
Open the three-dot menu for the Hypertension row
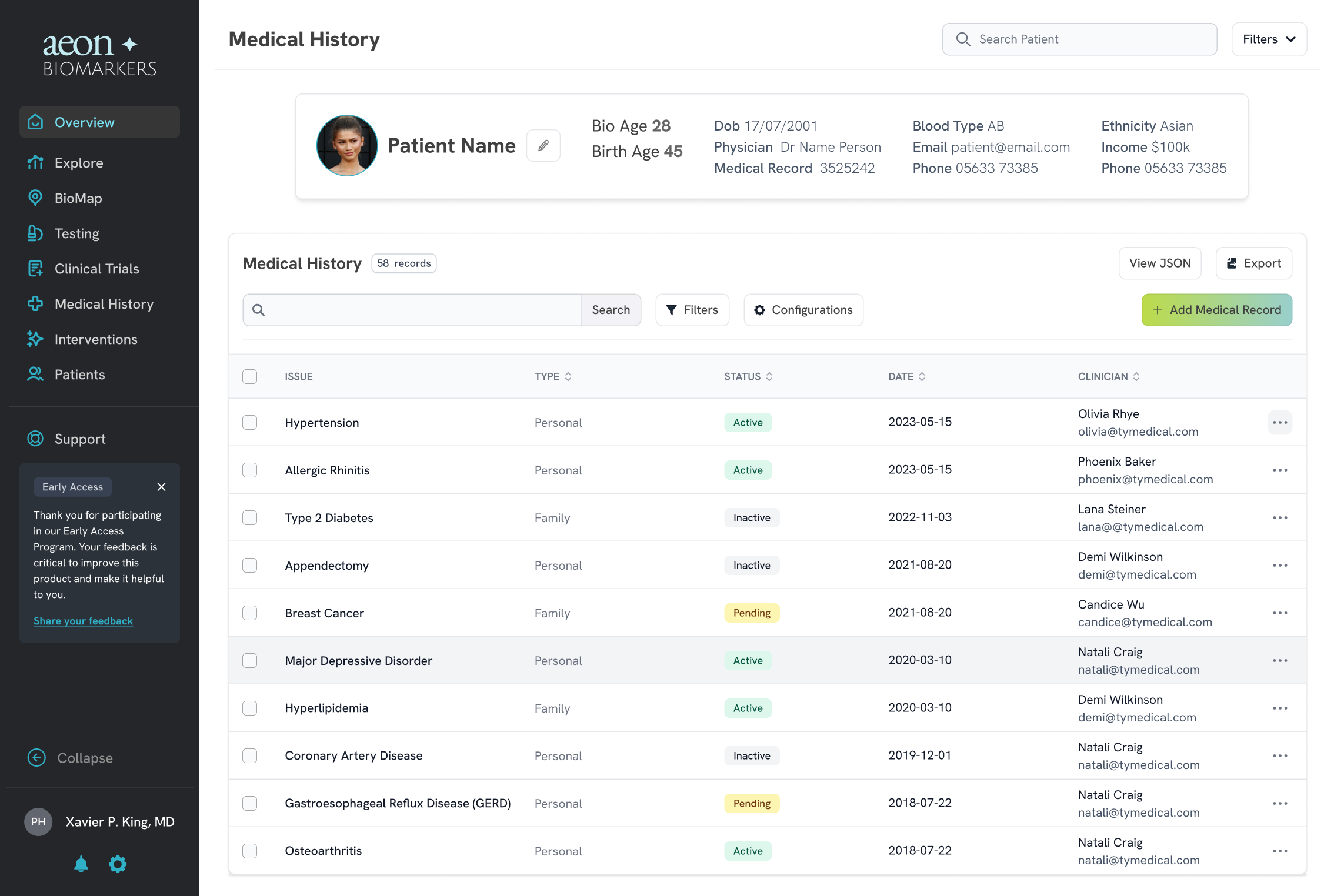(x=1280, y=422)
